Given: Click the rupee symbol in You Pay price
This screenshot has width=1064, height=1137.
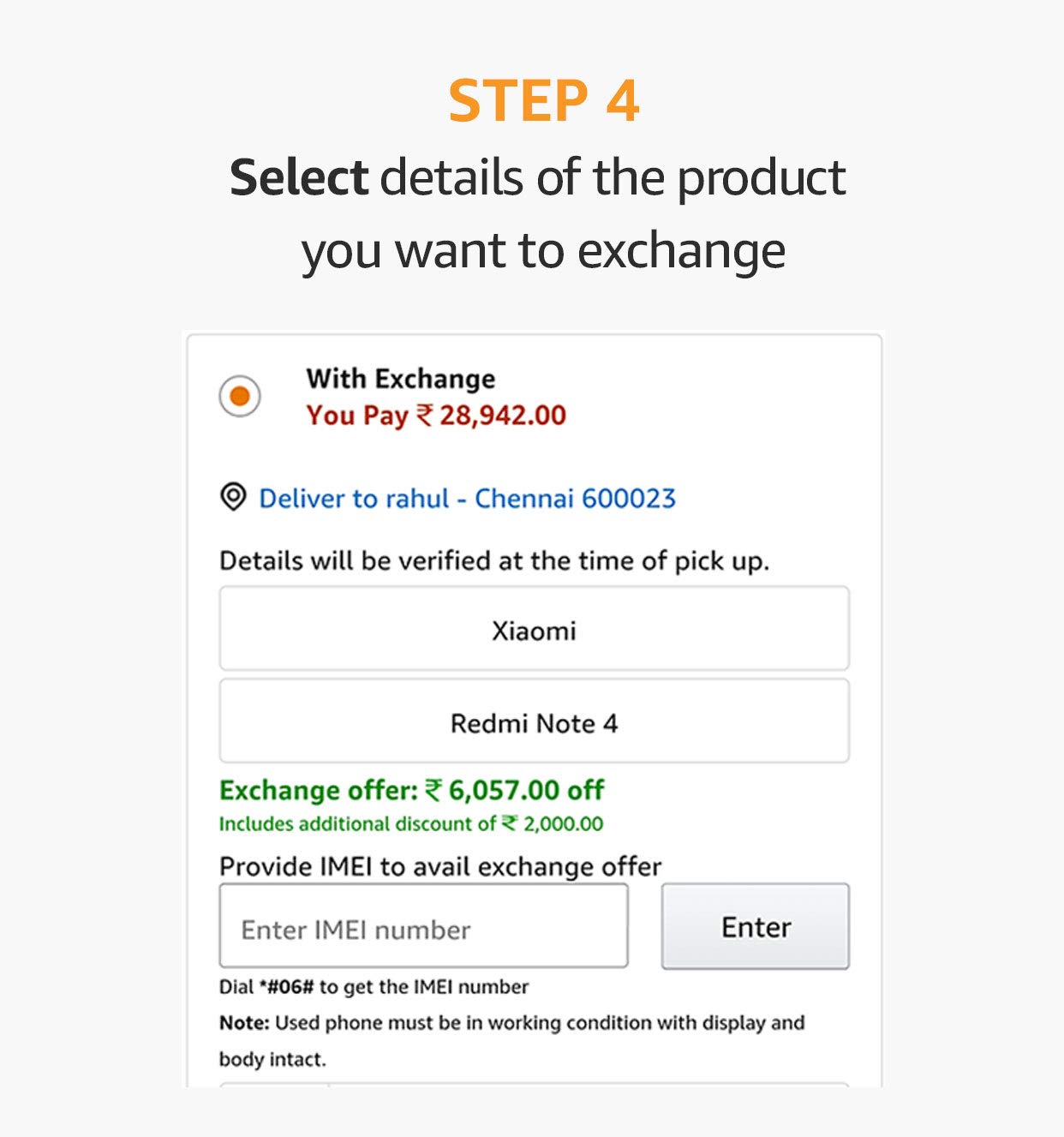Looking at the screenshot, I should tap(424, 416).
